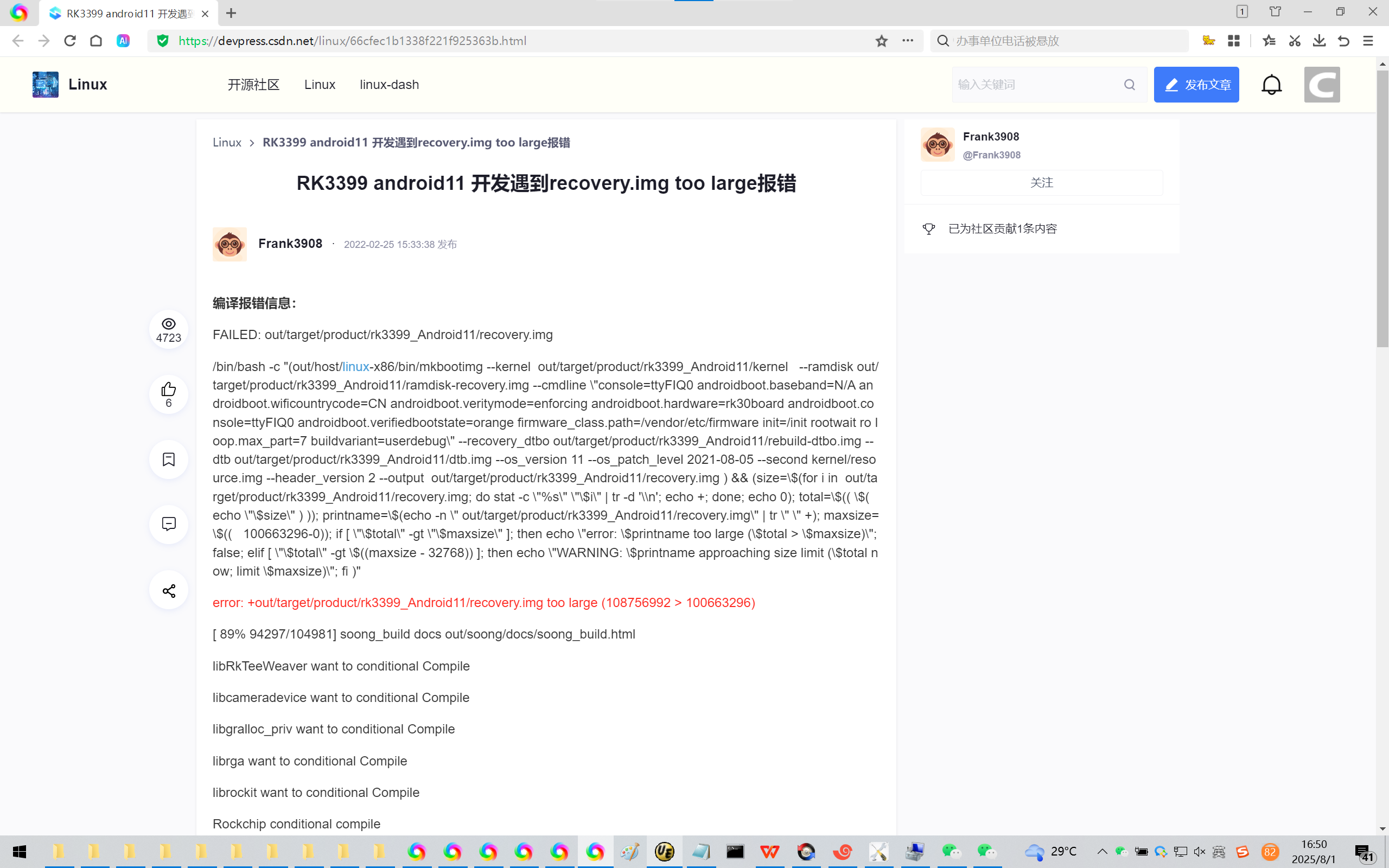Select the RK3399 android11 browser tab
The image size is (1389, 868).
pos(129,13)
